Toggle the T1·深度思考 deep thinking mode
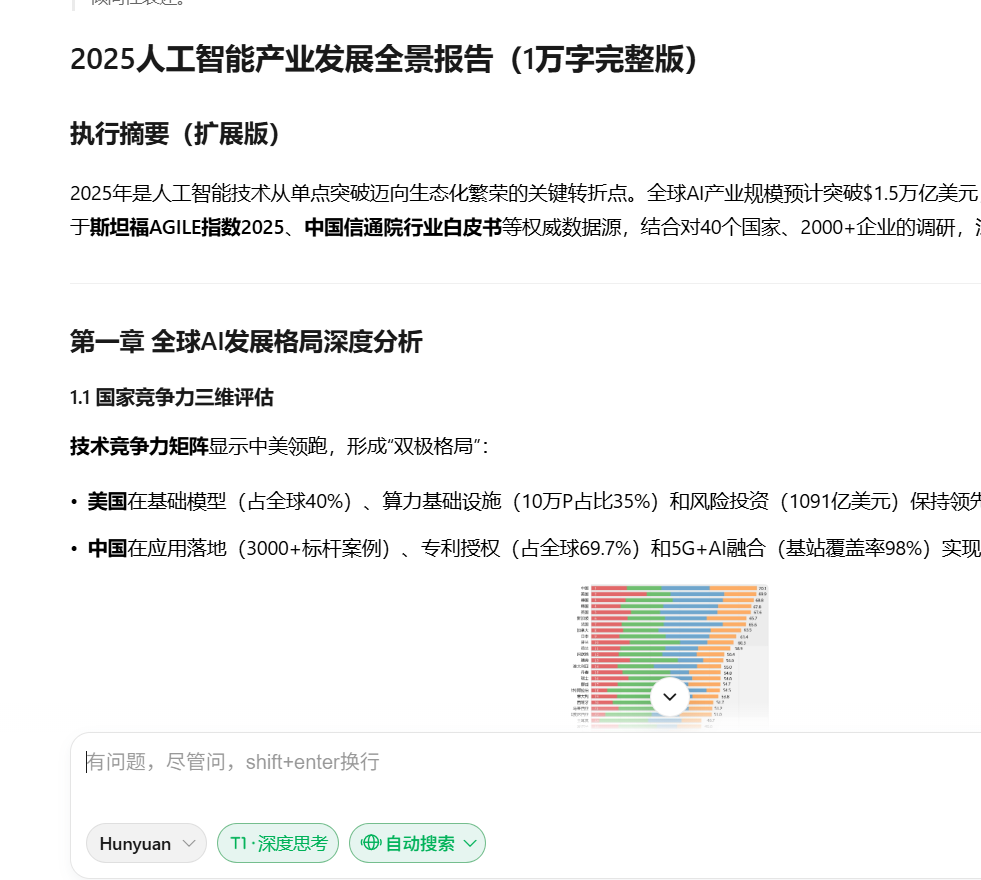This screenshot has height=880, width=981. pyautogui.click(x=278, y=843)
